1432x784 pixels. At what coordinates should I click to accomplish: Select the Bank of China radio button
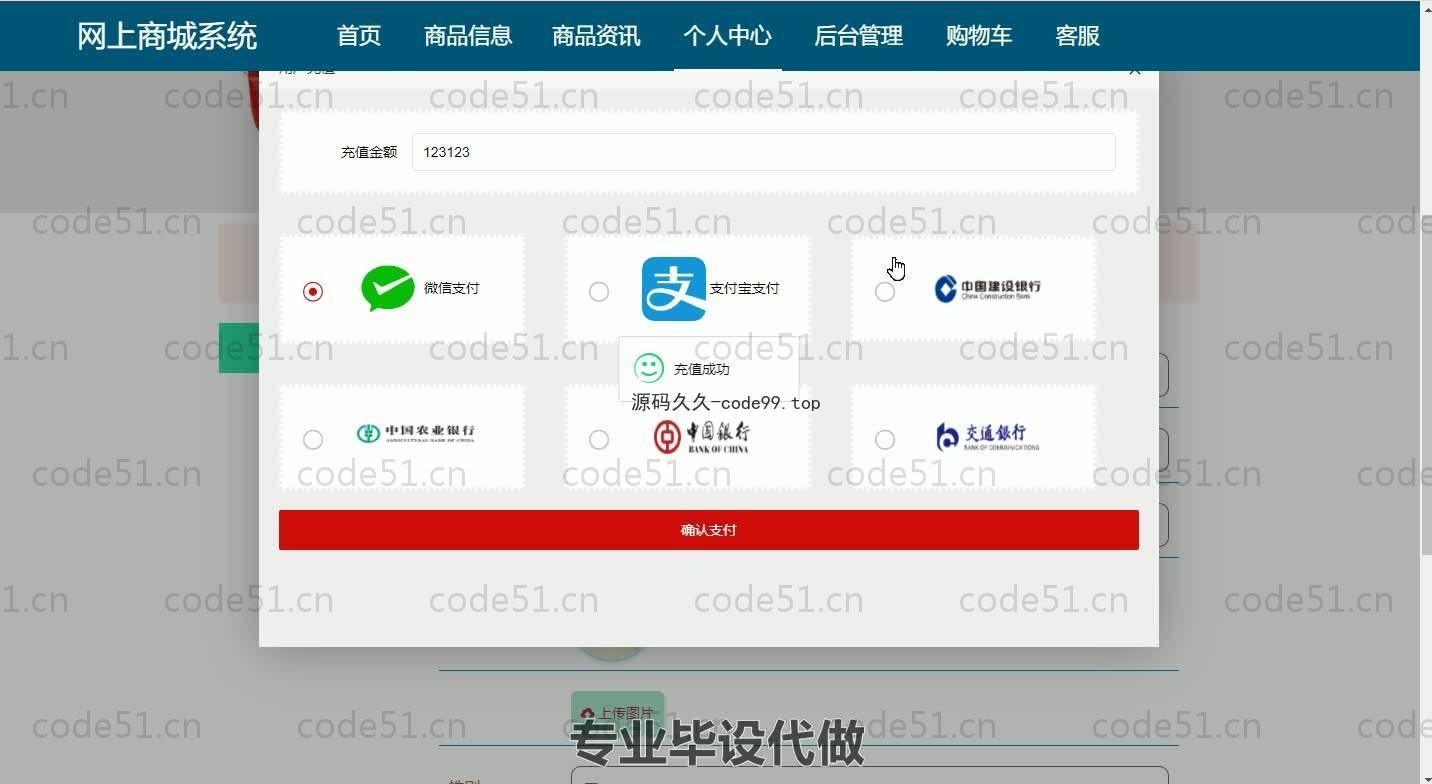pos(599,440)
